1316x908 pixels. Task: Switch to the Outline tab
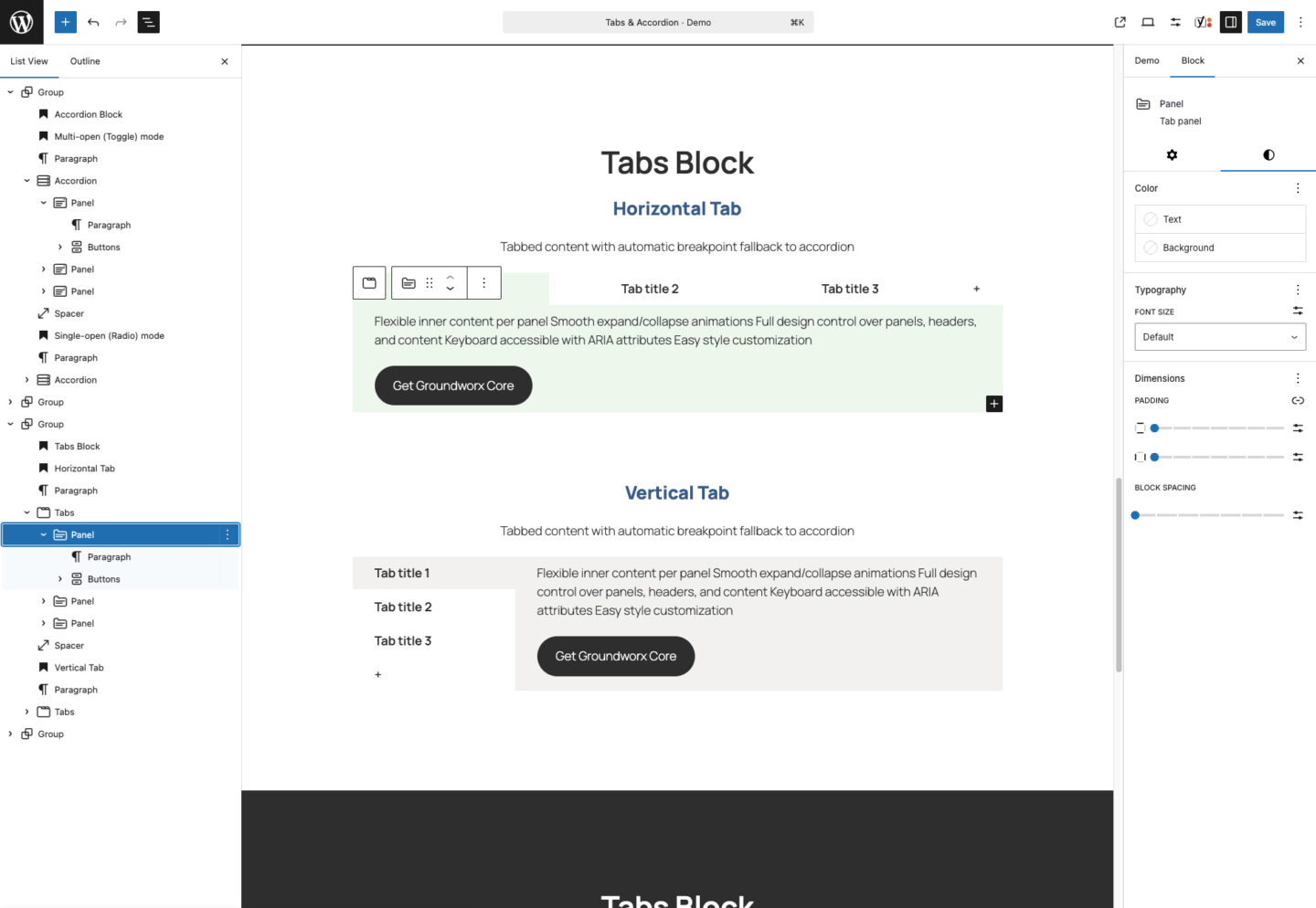coord(84,61)
